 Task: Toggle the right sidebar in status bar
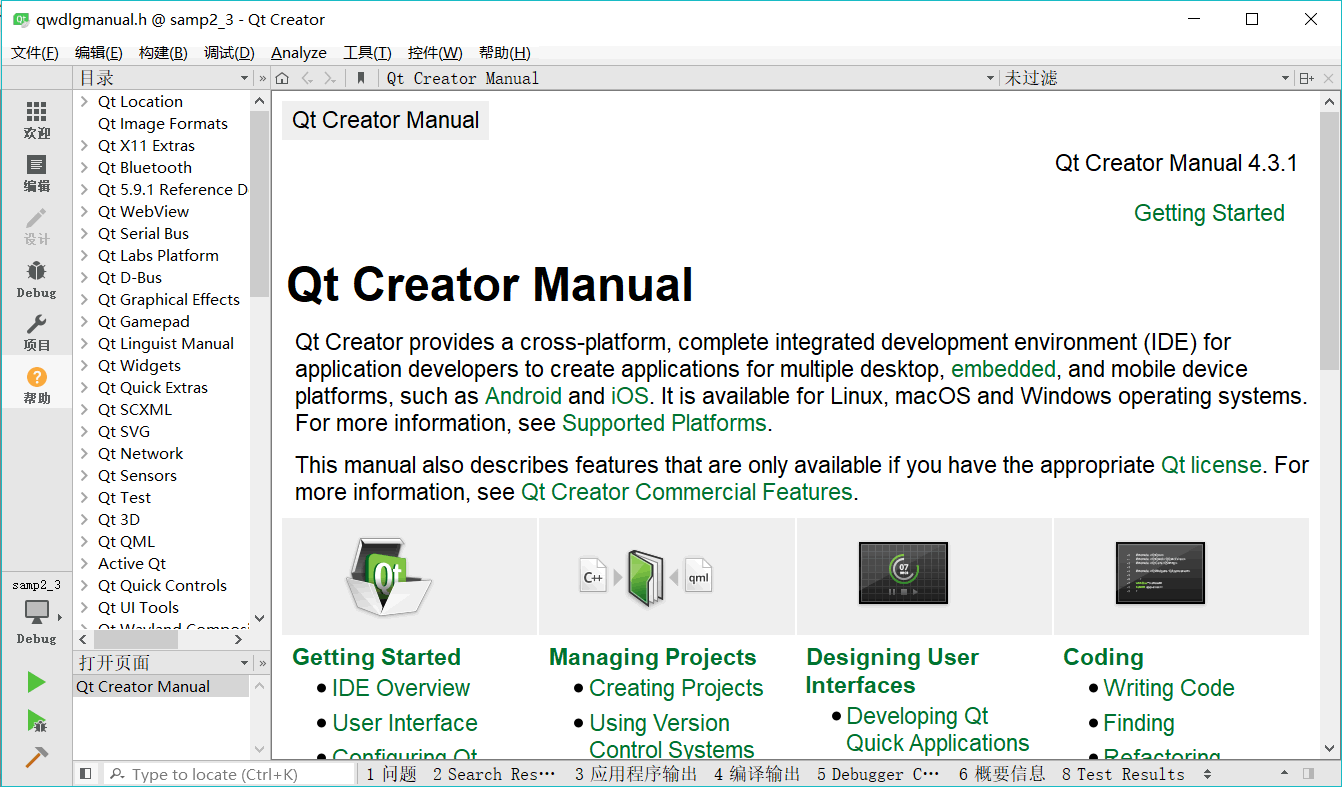tap(1308, 774)
